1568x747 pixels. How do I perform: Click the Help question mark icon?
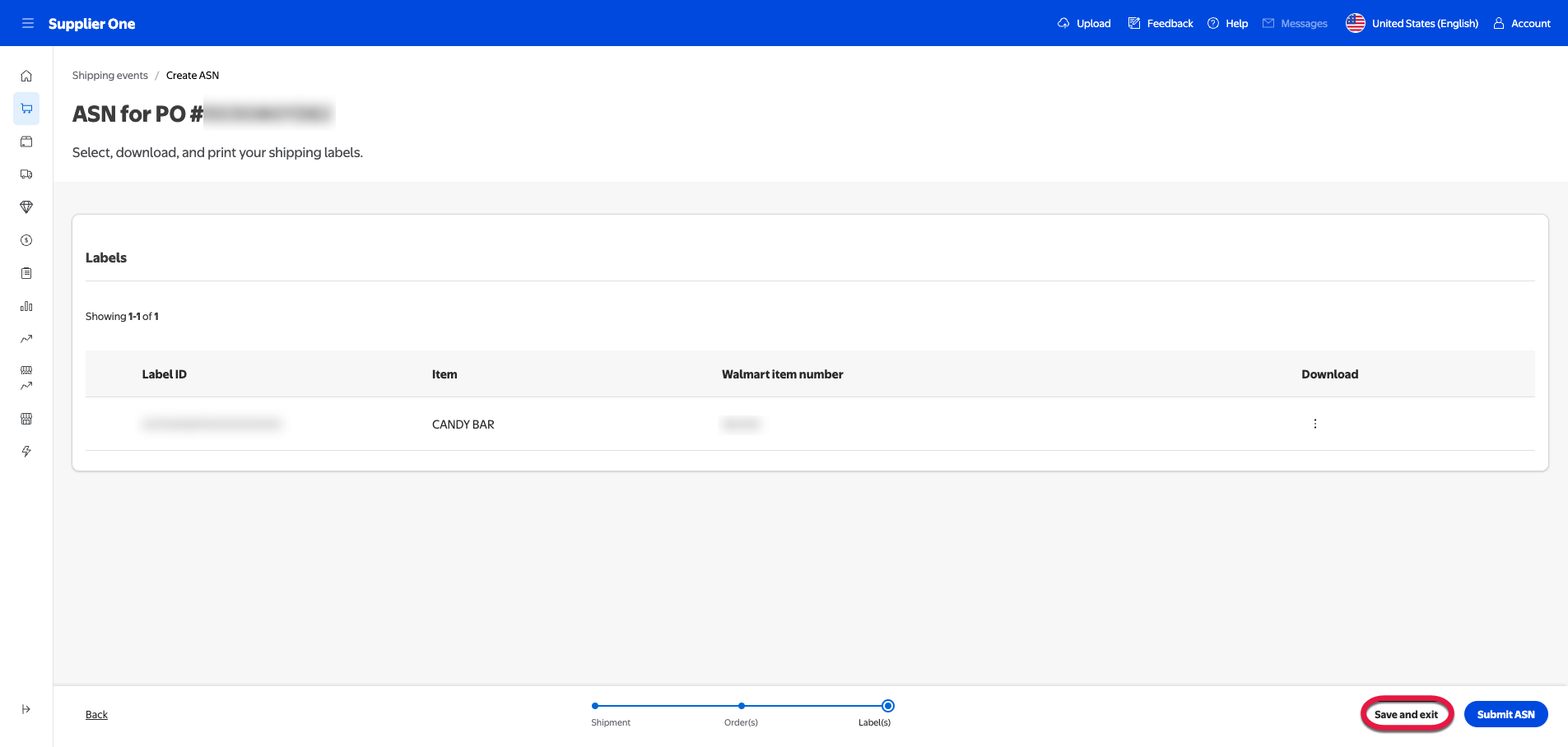pos(1213,23)
